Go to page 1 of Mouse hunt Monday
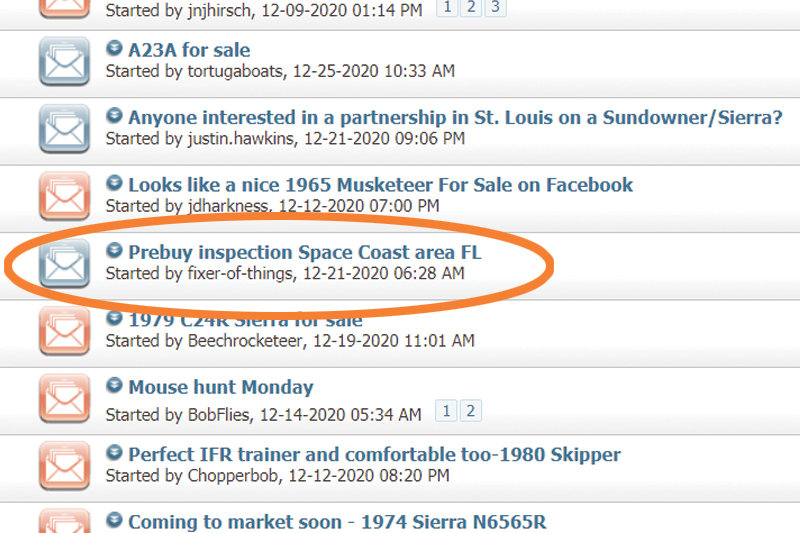Viewport: 800px width, 533px height. click(446, 411)
